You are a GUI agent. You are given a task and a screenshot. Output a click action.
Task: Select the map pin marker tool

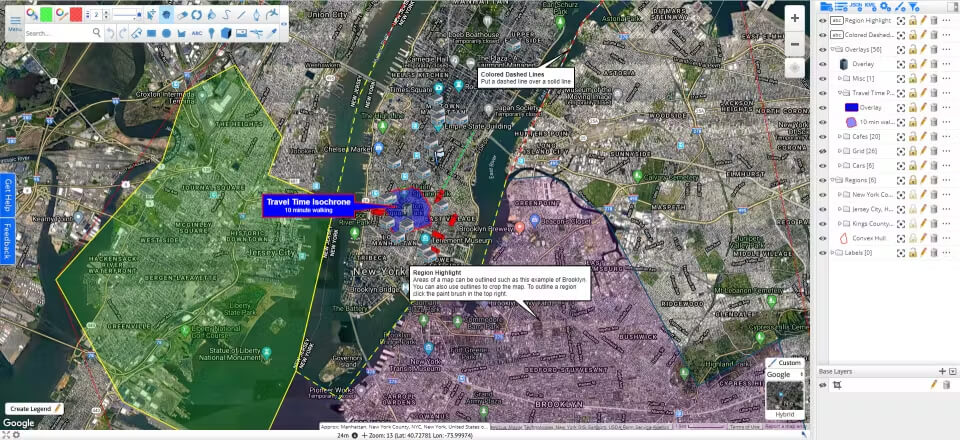coord(211,33)
